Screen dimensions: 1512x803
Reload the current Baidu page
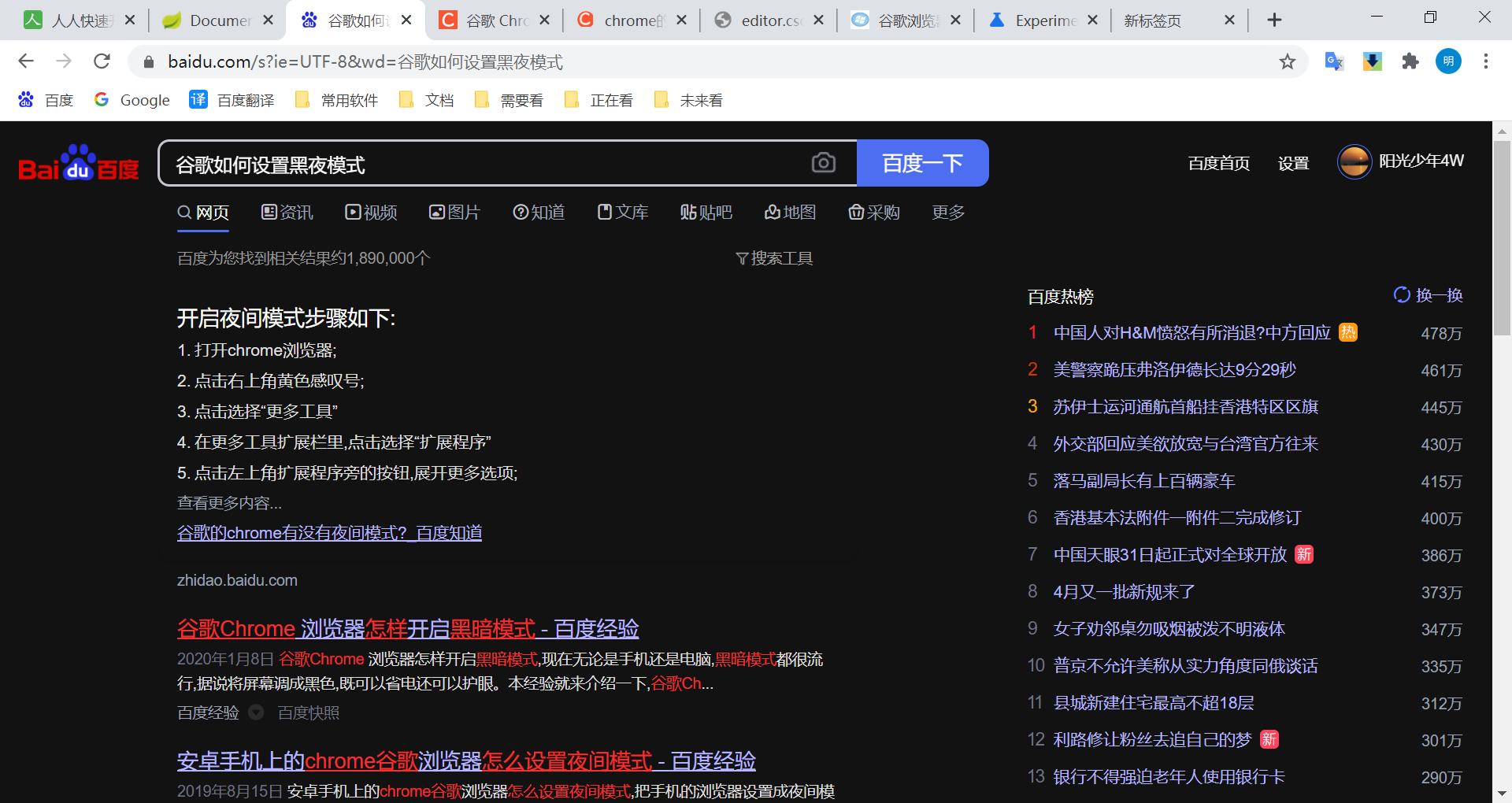pyautogui.click(x=102, y=61)
